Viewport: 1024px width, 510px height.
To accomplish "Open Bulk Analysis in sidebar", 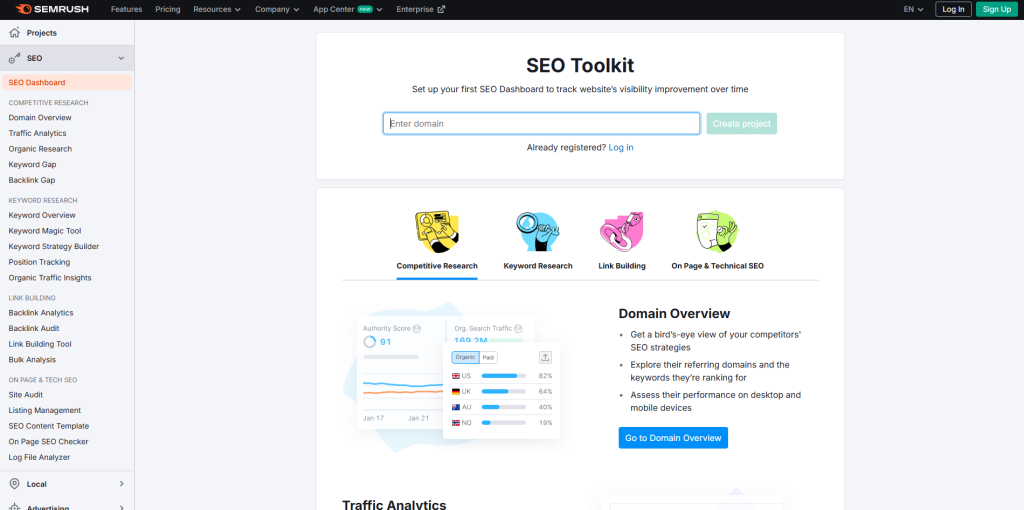I will pos(32,360).
